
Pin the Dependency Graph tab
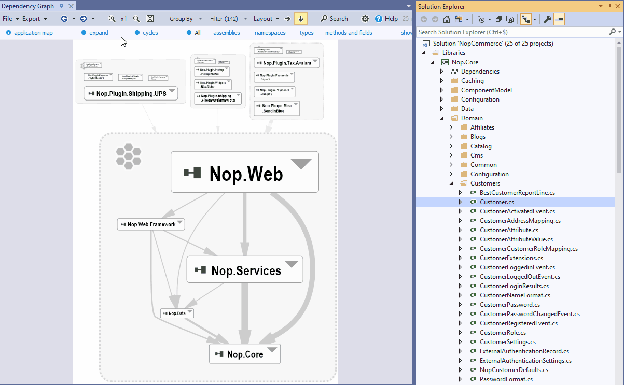tap(61, 6)
